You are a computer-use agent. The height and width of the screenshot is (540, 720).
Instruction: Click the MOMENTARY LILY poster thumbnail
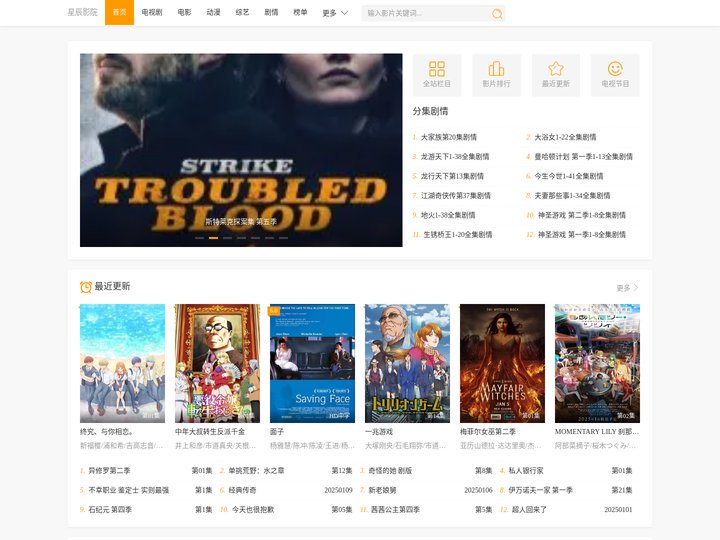(x=597, y=363)
